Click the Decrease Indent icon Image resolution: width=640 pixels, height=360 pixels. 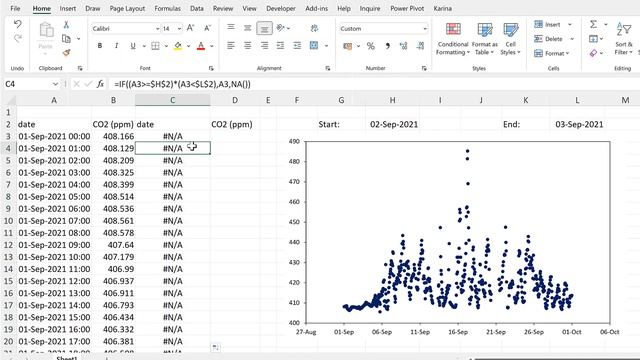280,46
